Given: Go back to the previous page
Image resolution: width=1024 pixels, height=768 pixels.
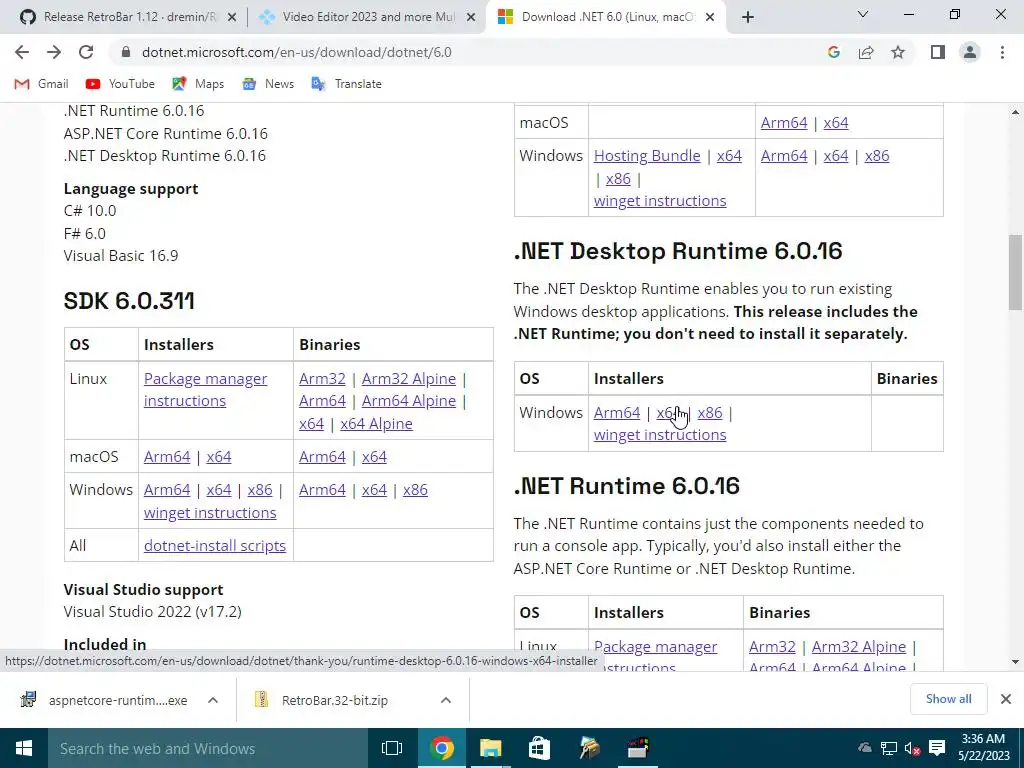Looking at the screenshot, I should (22, 52).
